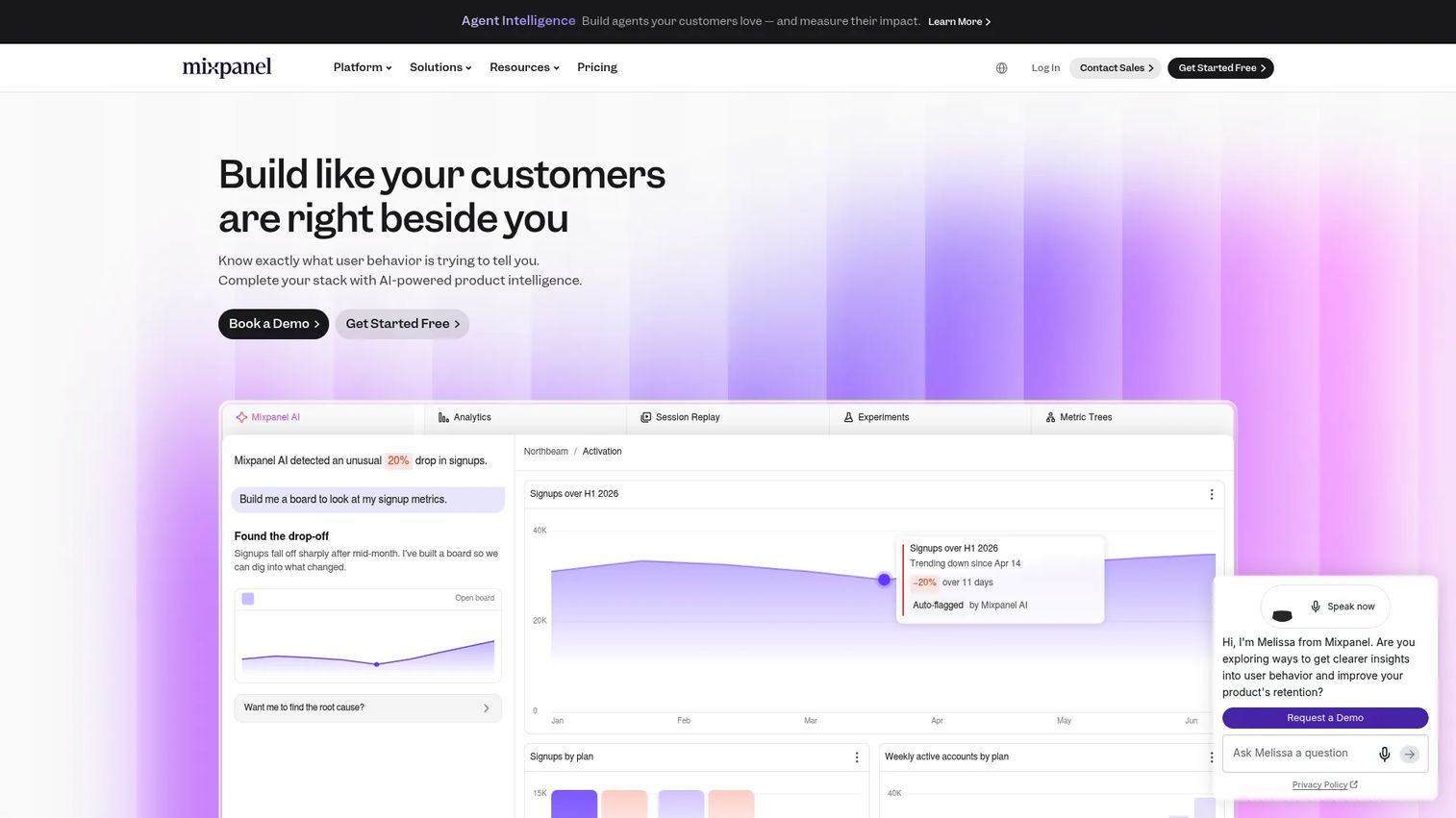
Task: Switch to the Metric Trees tab
Action: 1133,417
